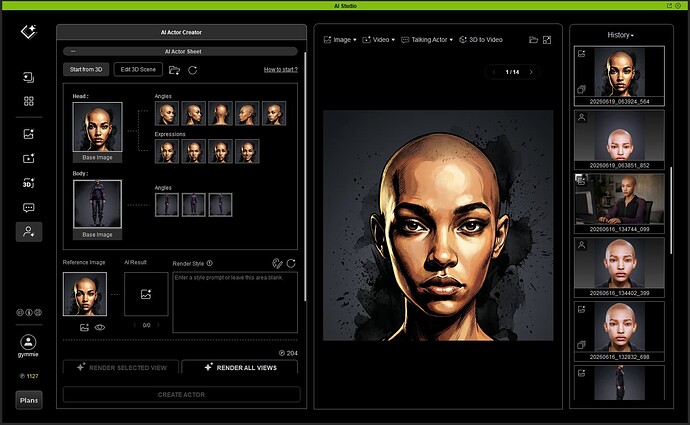Image resolution: width=690 pixels, height=425 pixels.
Task: Click the Reference Image thumbnail
Action: [x=84, y=294]
